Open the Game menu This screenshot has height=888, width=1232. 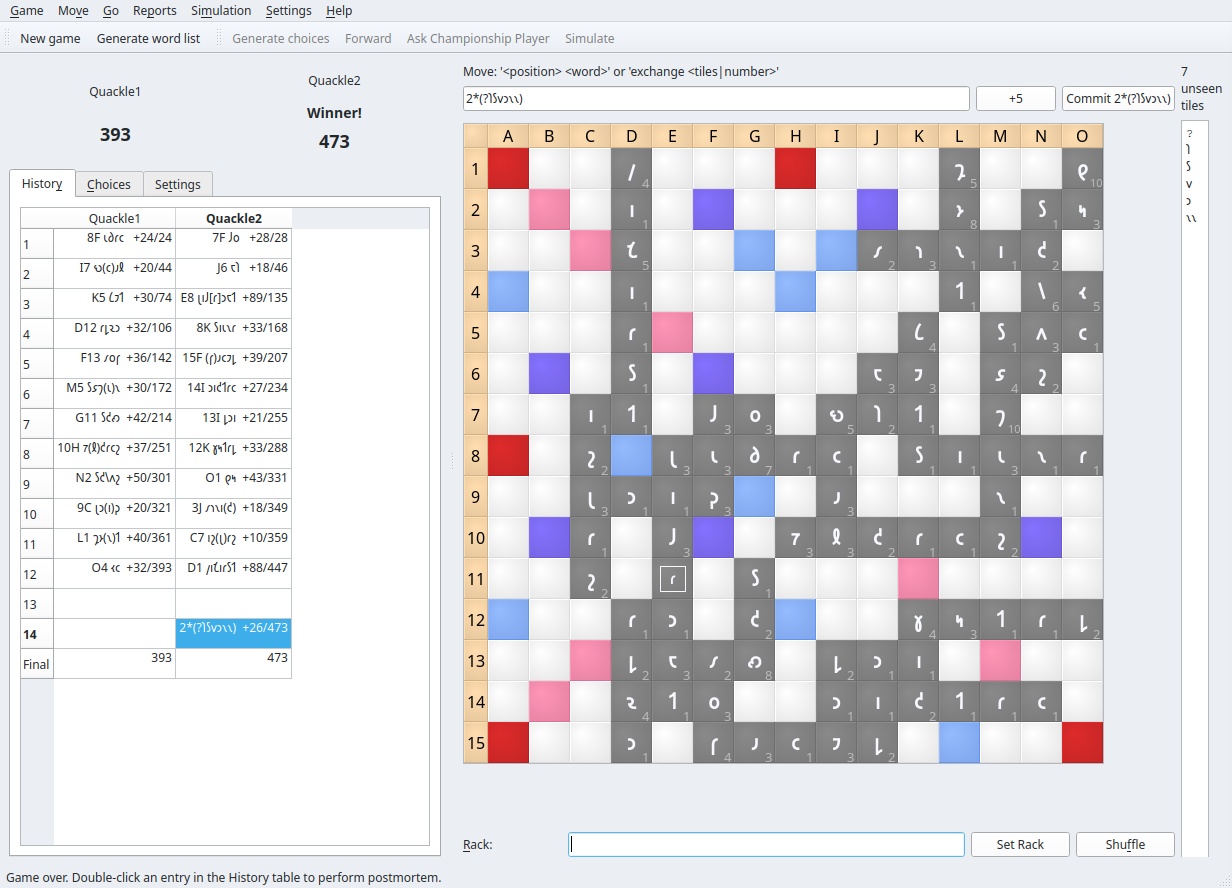pos(27,11)
